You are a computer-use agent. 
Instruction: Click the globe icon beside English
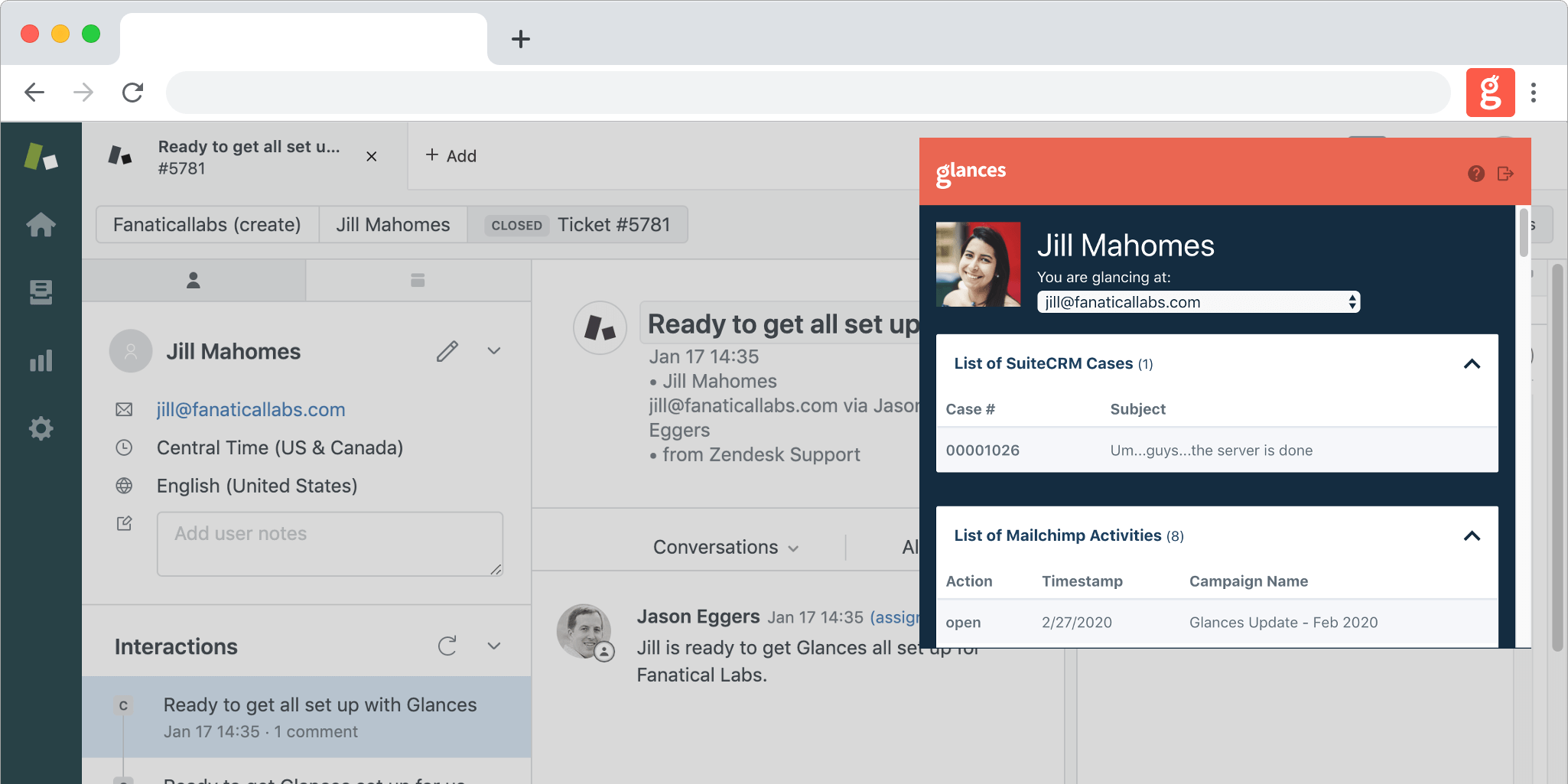tap(124, 486)
